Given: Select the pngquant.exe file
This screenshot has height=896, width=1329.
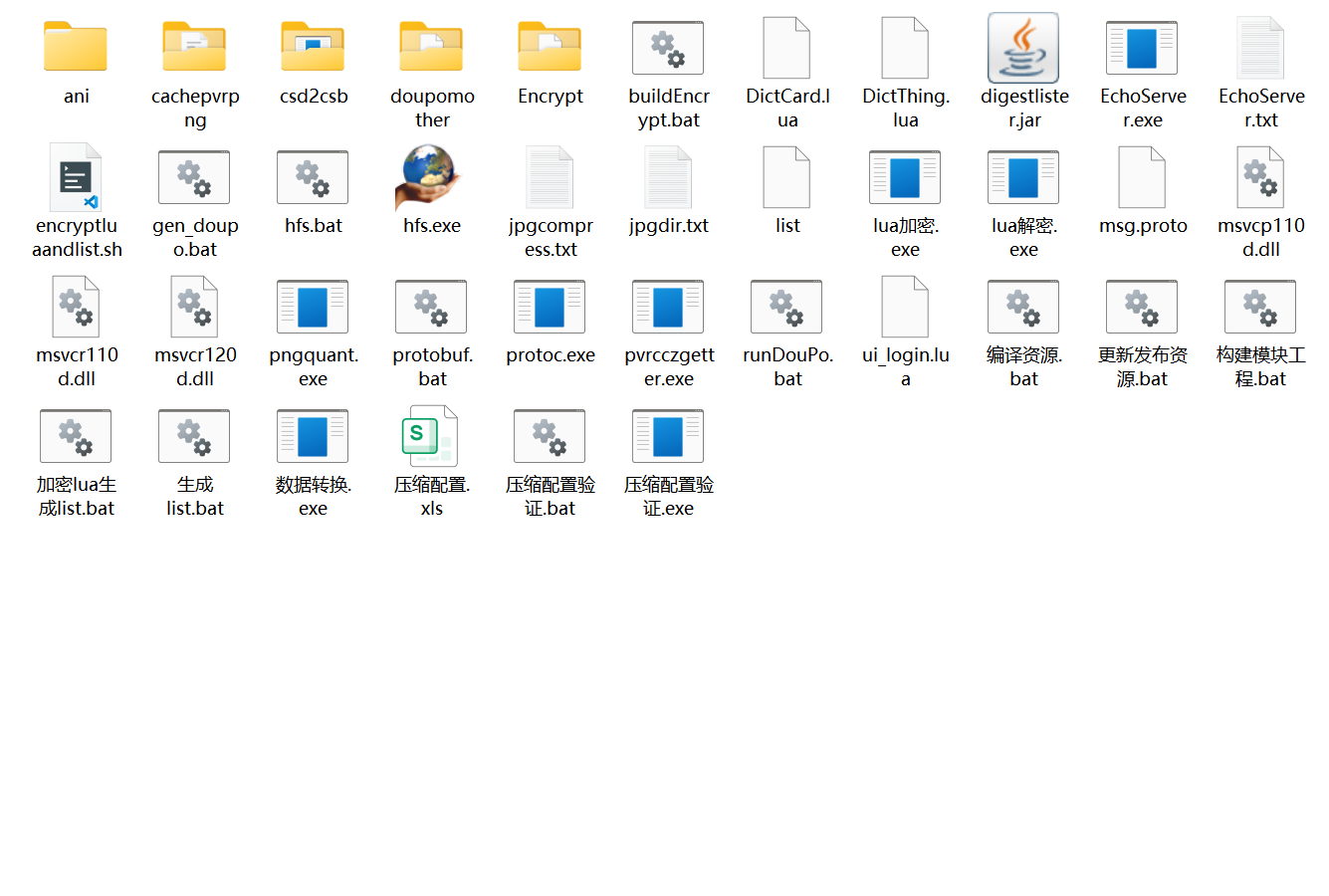Looking at the screenshot, I should pos(313,307).
